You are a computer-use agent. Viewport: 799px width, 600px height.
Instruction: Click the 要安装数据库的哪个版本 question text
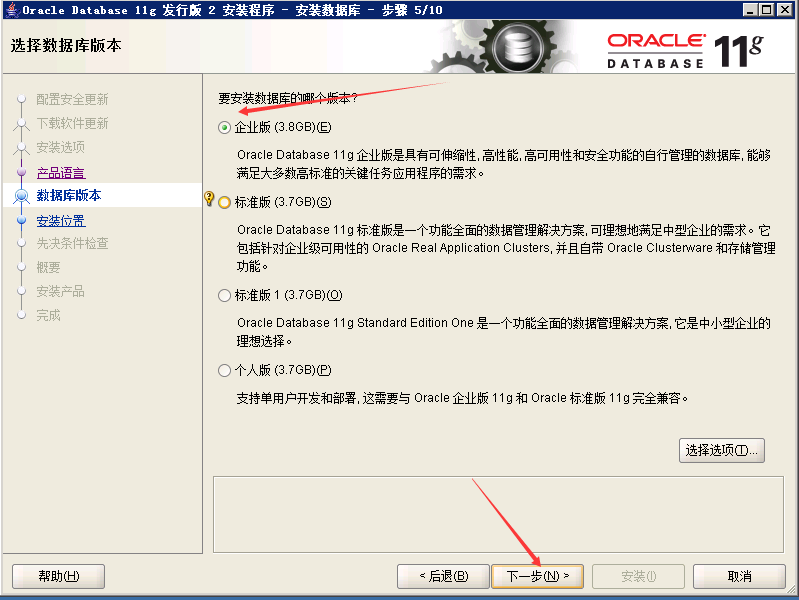[288, 98]
